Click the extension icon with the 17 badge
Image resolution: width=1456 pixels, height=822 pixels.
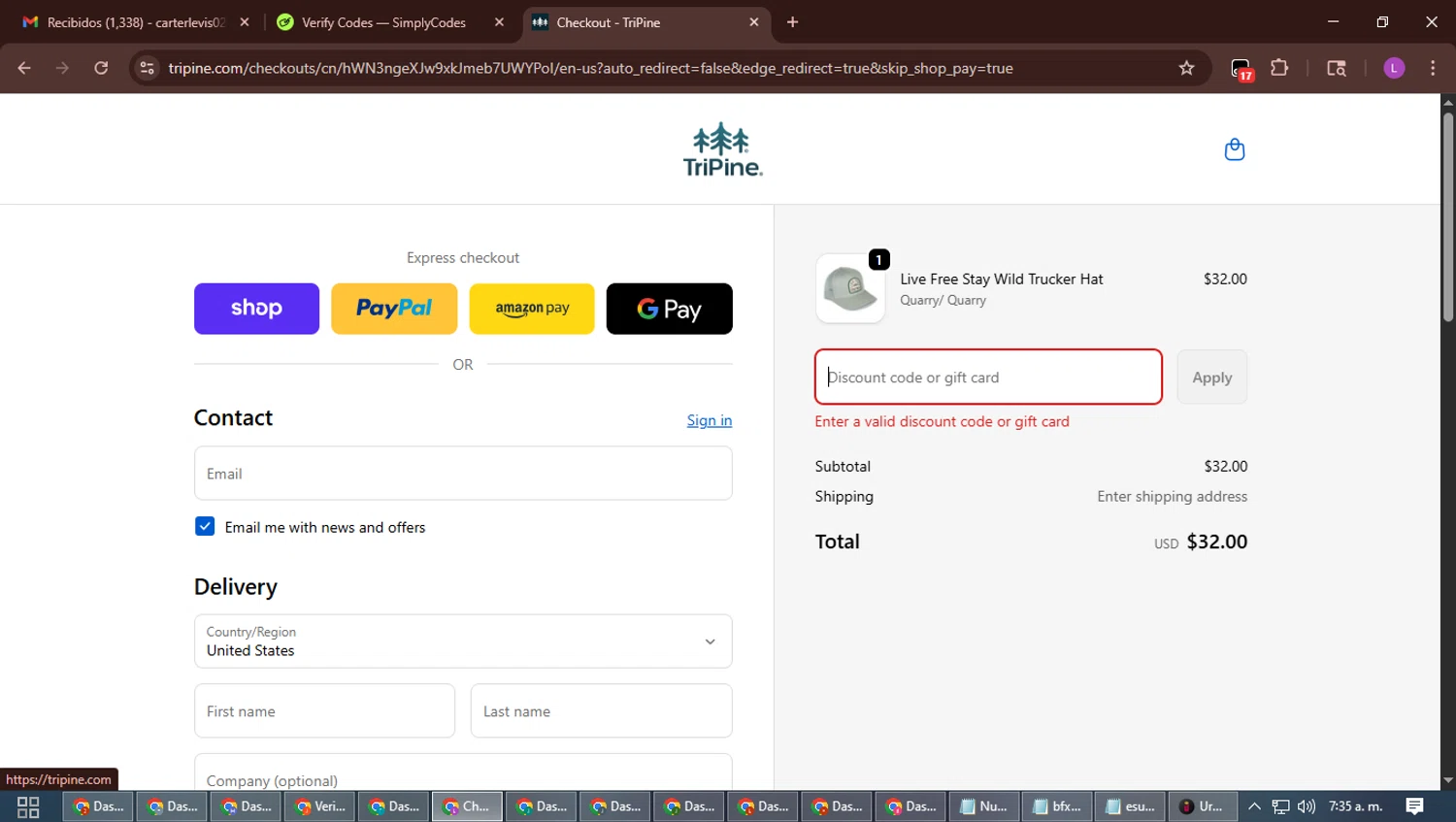click(1241, 69)
